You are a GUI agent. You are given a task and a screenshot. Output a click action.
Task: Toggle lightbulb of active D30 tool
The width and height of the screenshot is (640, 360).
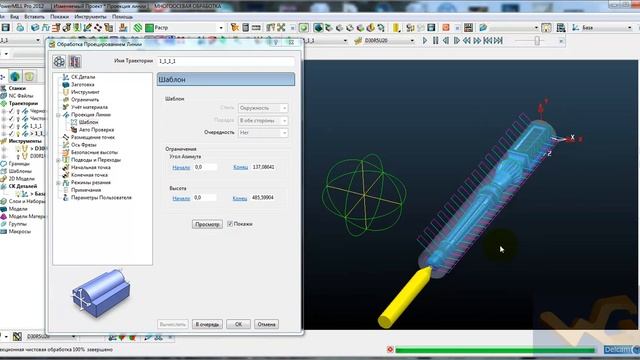(18, 149)
